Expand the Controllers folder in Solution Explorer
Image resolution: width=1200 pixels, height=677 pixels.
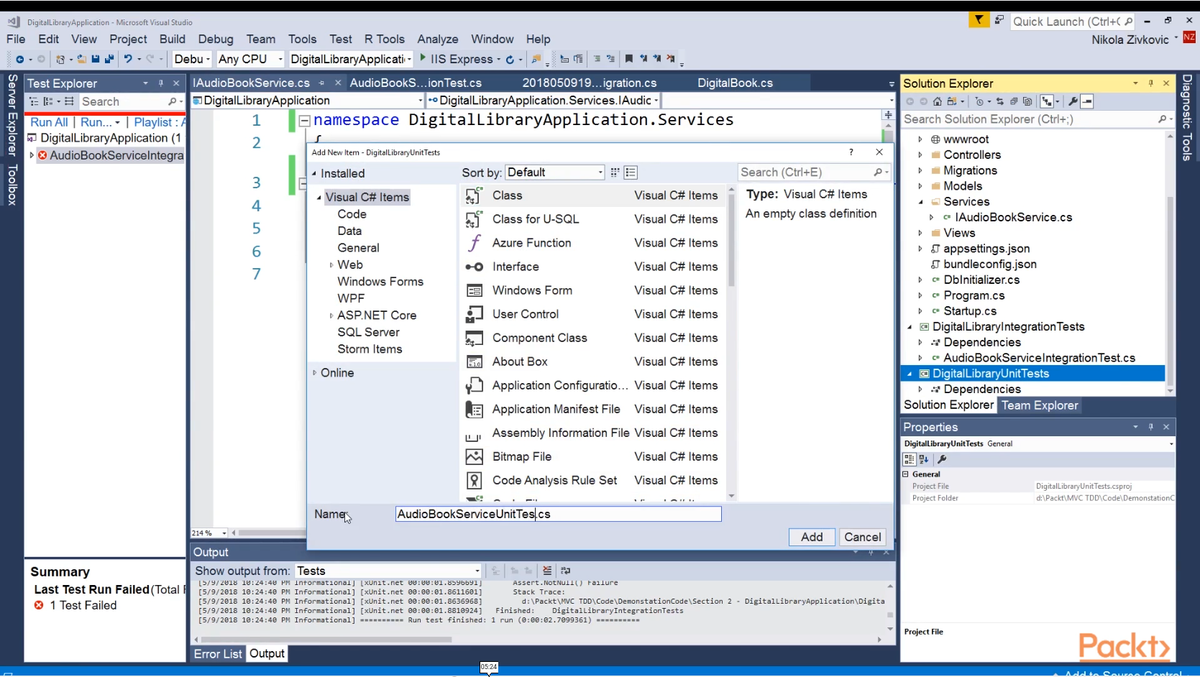tap(921, 155)
